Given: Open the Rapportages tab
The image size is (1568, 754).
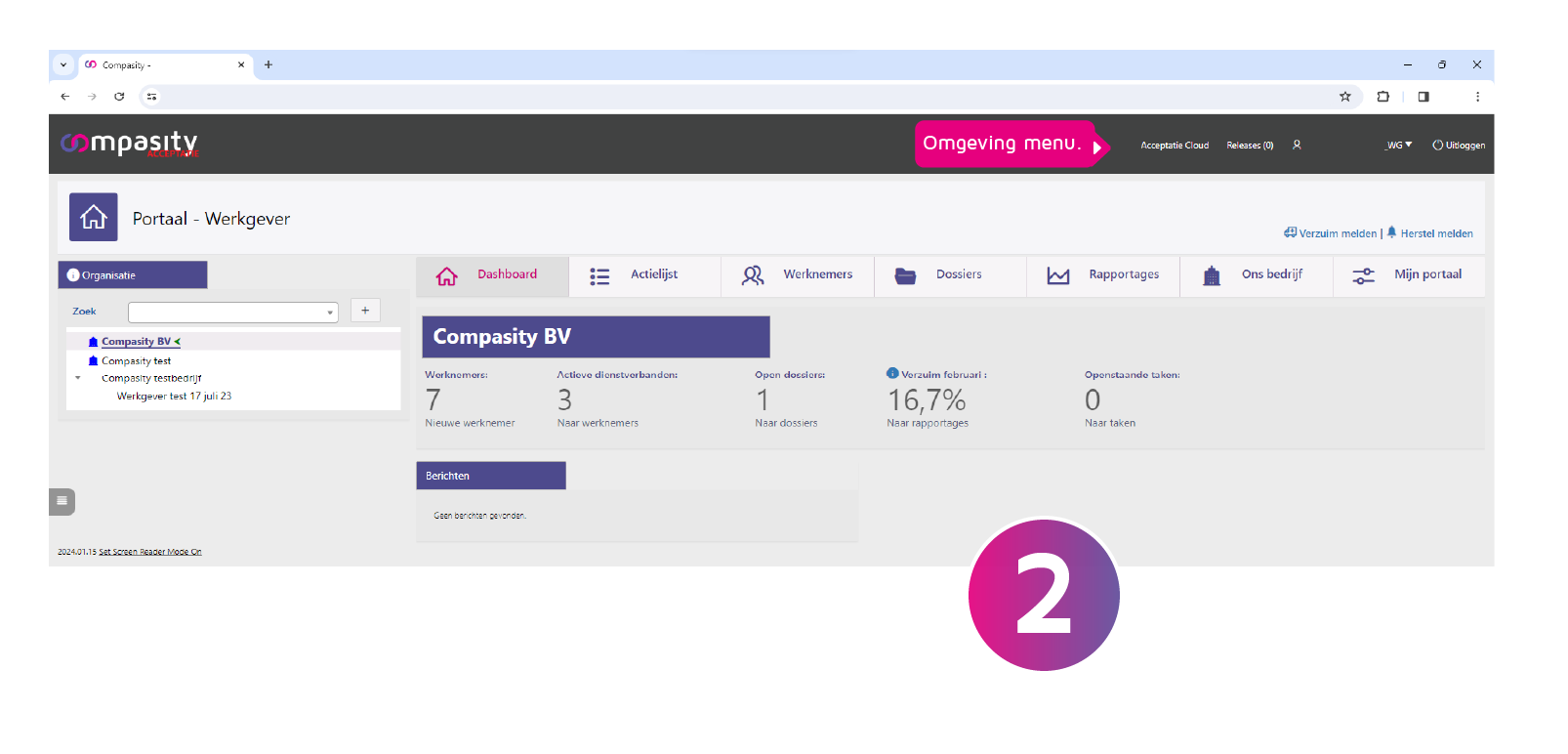Looking at the screenshot, I should point(1103,276).
